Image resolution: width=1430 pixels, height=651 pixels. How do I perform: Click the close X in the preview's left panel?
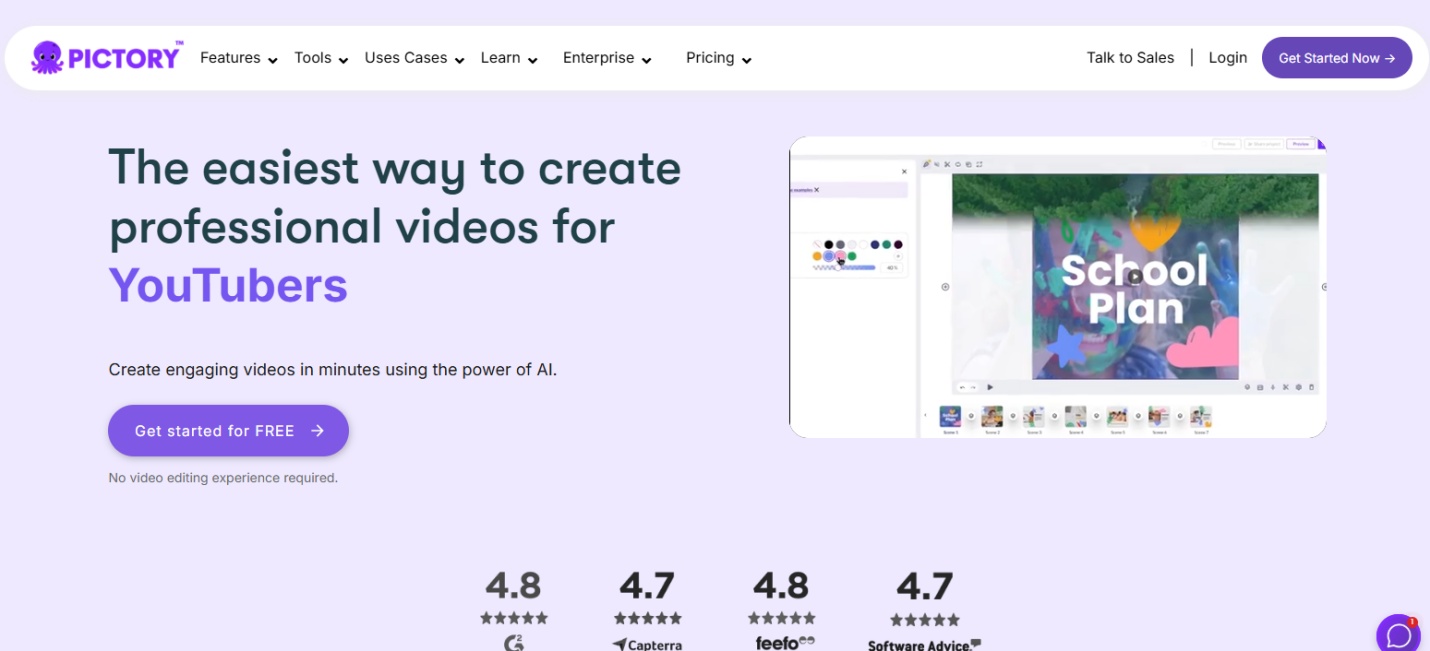click(904, 172)
